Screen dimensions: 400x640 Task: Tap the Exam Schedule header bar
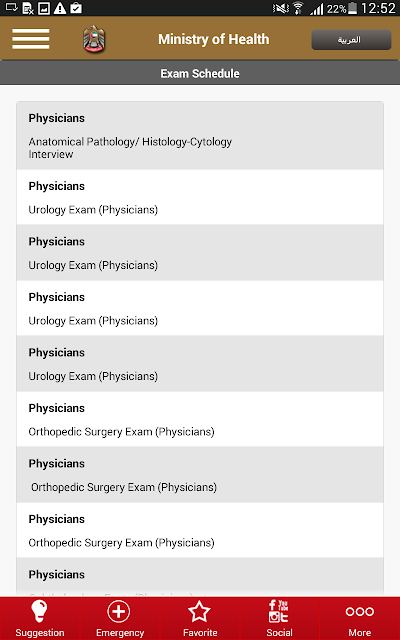point(200,73)
